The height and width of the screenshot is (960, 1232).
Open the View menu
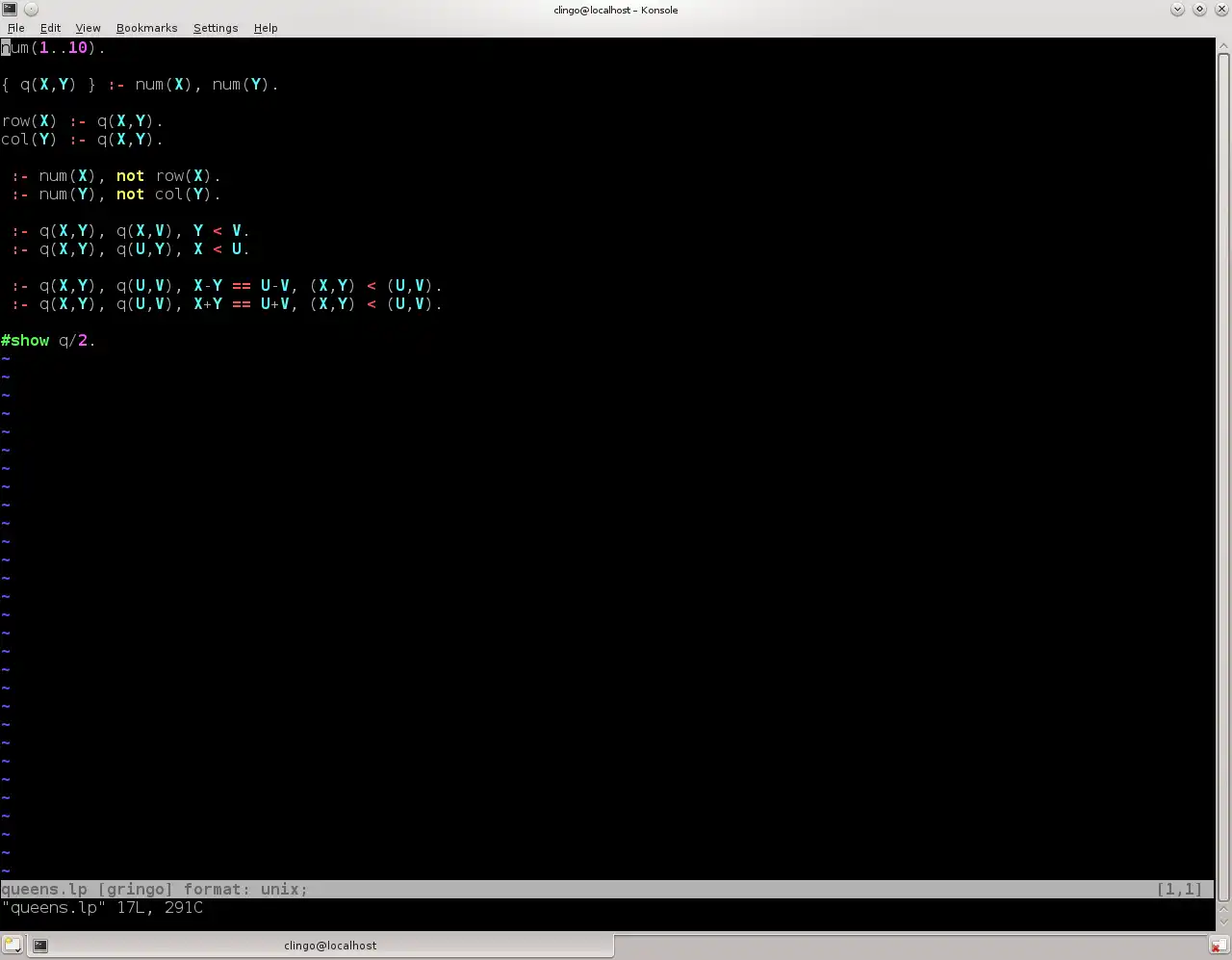tap(89, 28)
